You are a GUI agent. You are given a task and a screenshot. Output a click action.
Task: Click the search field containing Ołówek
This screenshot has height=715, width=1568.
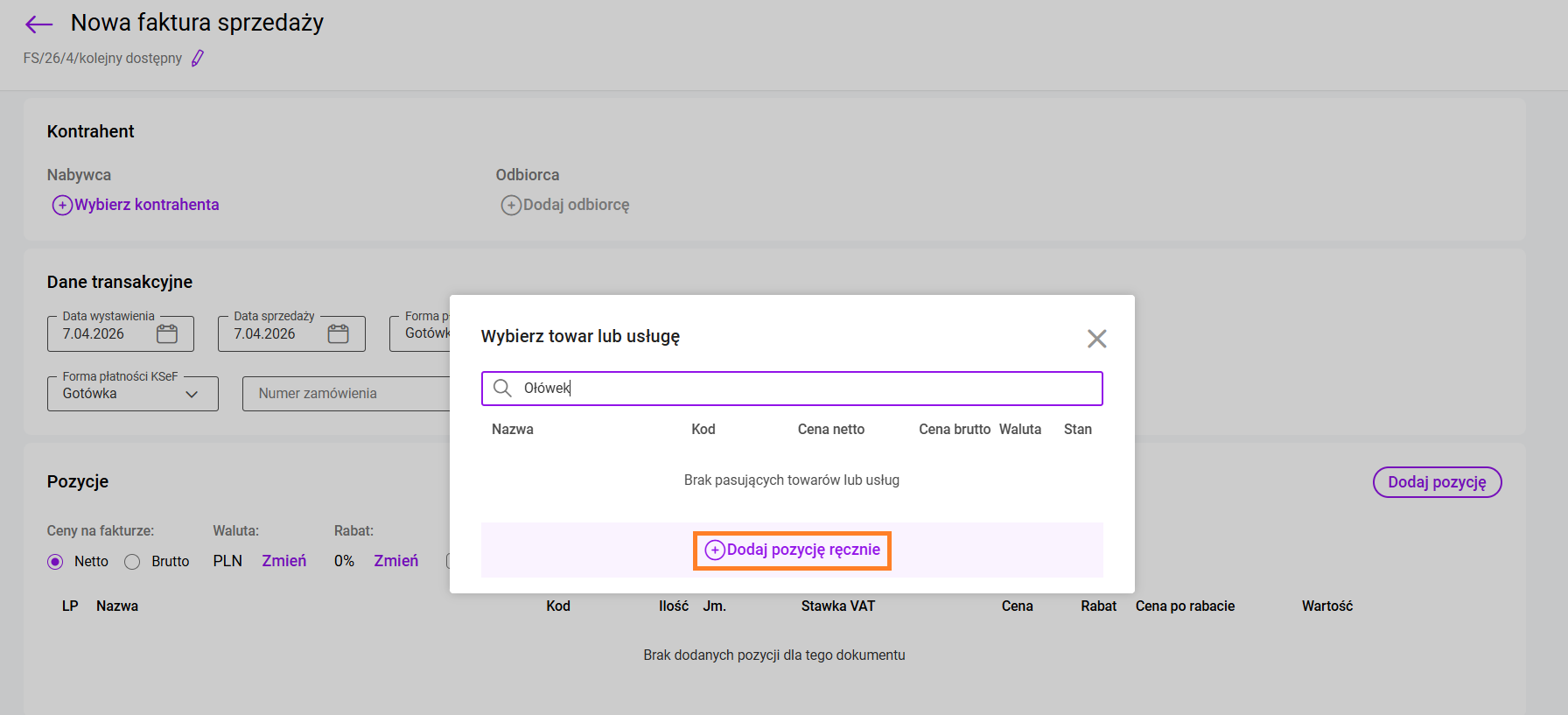pos(805,389)
